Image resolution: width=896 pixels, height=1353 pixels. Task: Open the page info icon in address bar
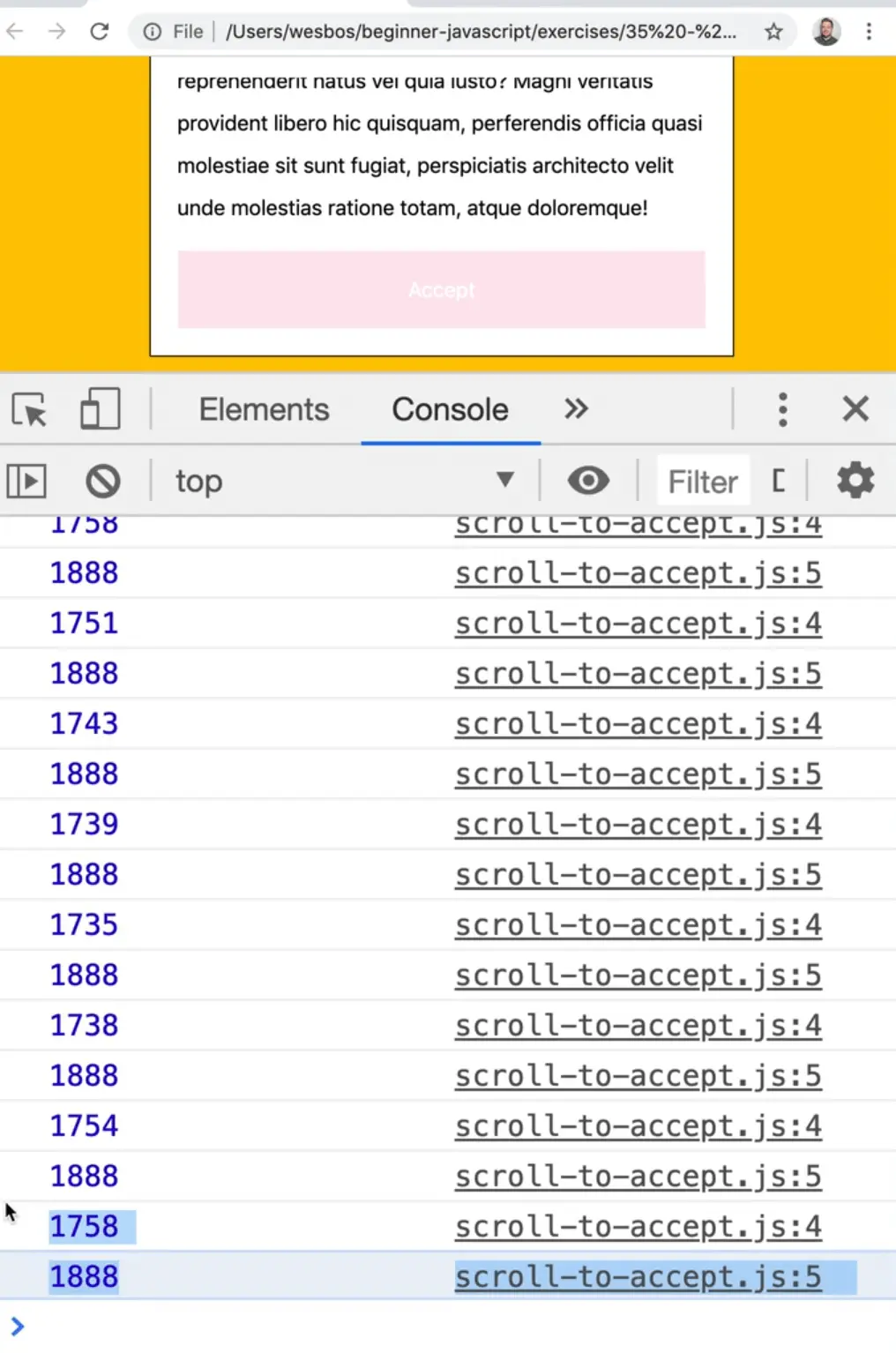click(x=152, y=32)
